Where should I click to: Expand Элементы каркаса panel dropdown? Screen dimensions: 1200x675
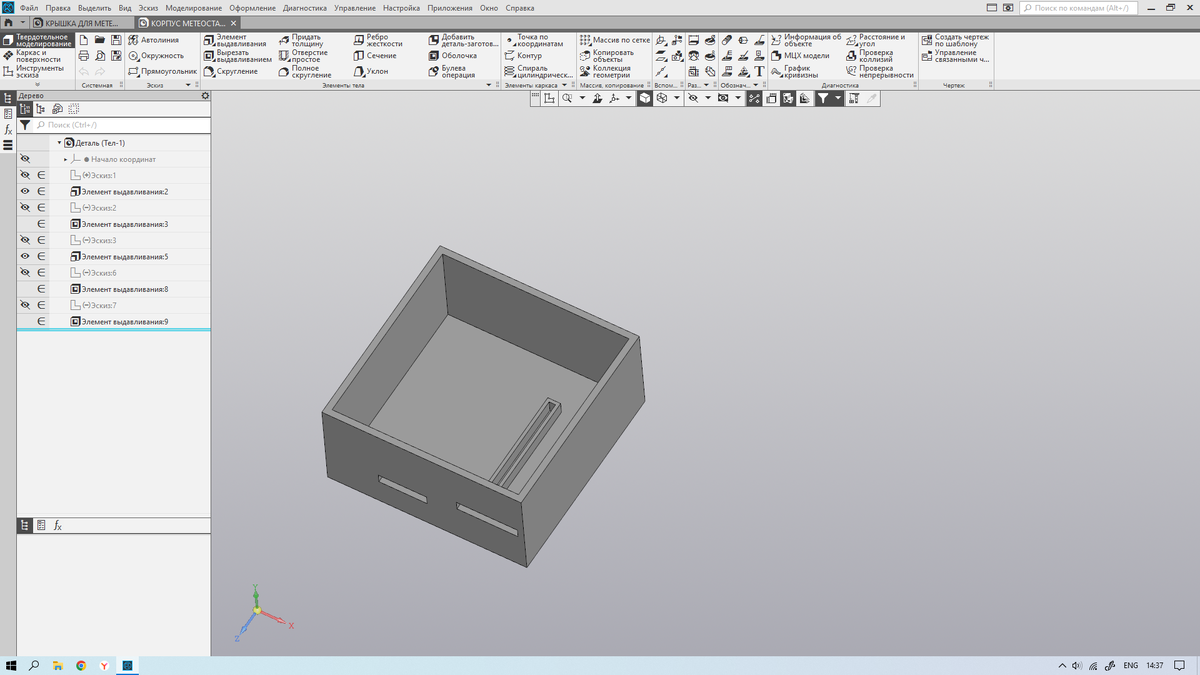pos(564,85)
